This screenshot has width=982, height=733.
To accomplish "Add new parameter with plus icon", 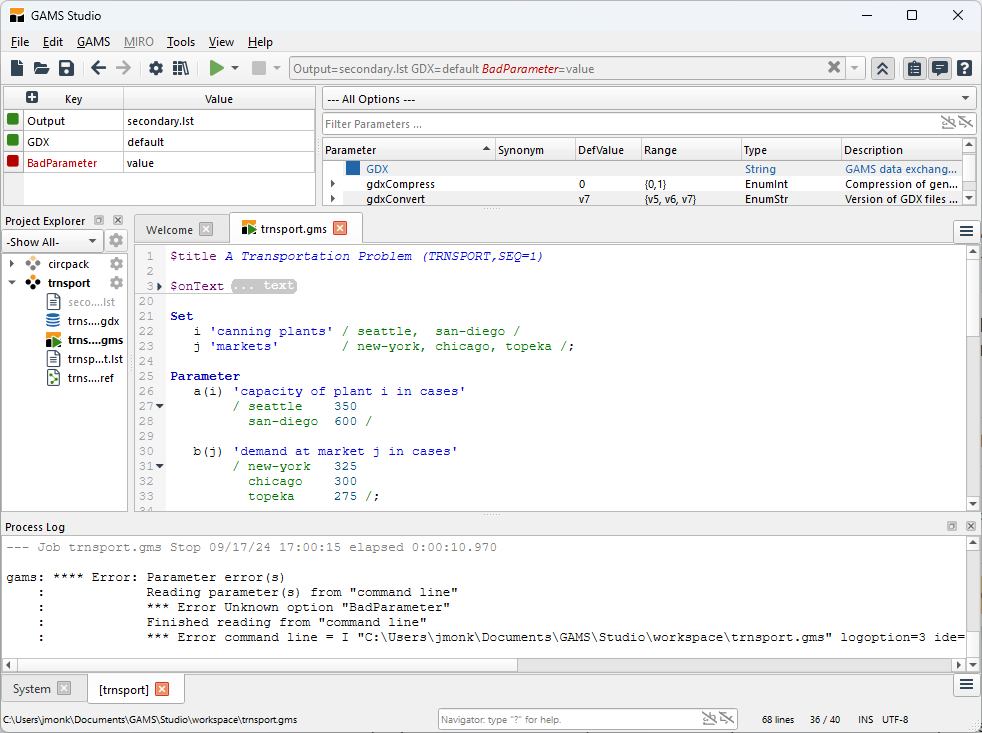I will pos(32,98).
